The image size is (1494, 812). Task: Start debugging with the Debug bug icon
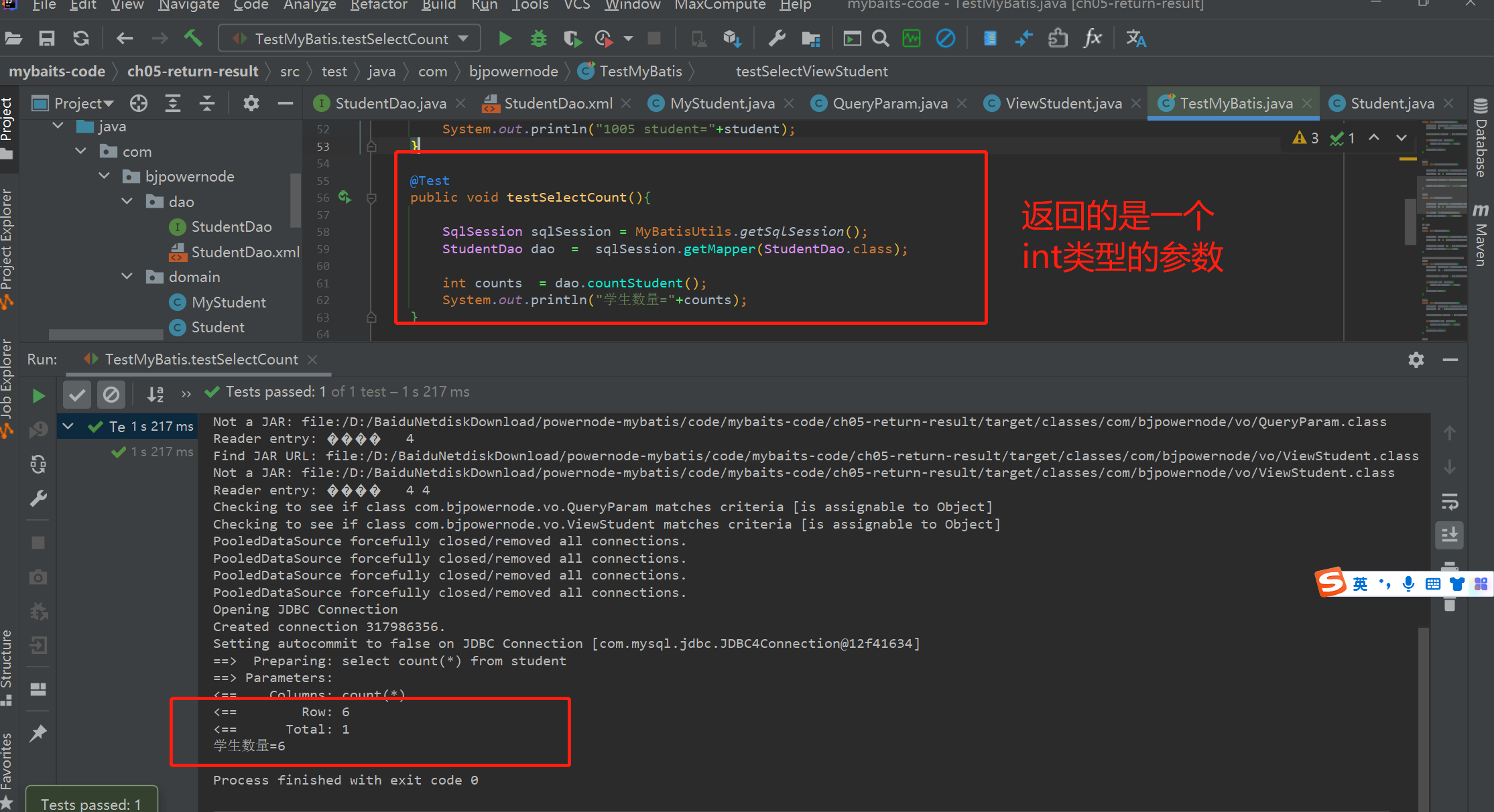pos(538,39)
